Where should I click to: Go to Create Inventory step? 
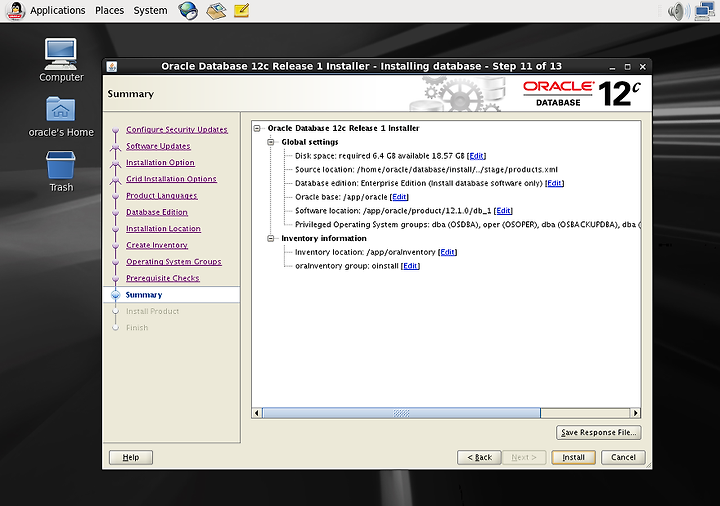coord(157,245)
